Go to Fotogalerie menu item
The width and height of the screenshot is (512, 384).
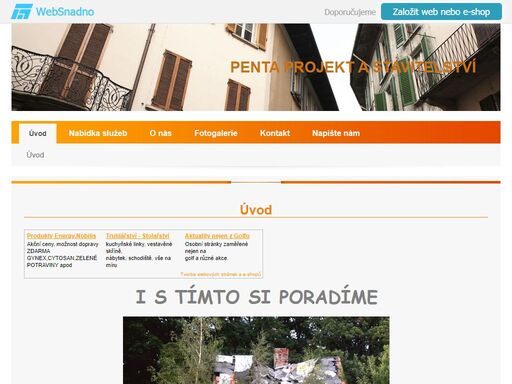coord(216,133)
